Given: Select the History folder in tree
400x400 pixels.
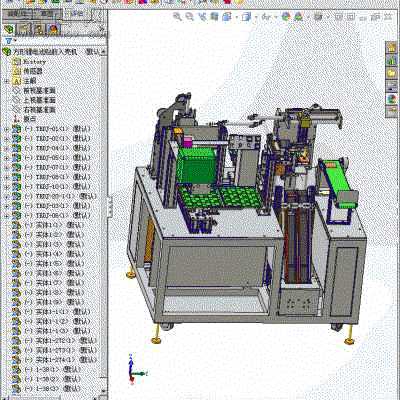Looking at the screenshot, I should (x=29, y=61).
